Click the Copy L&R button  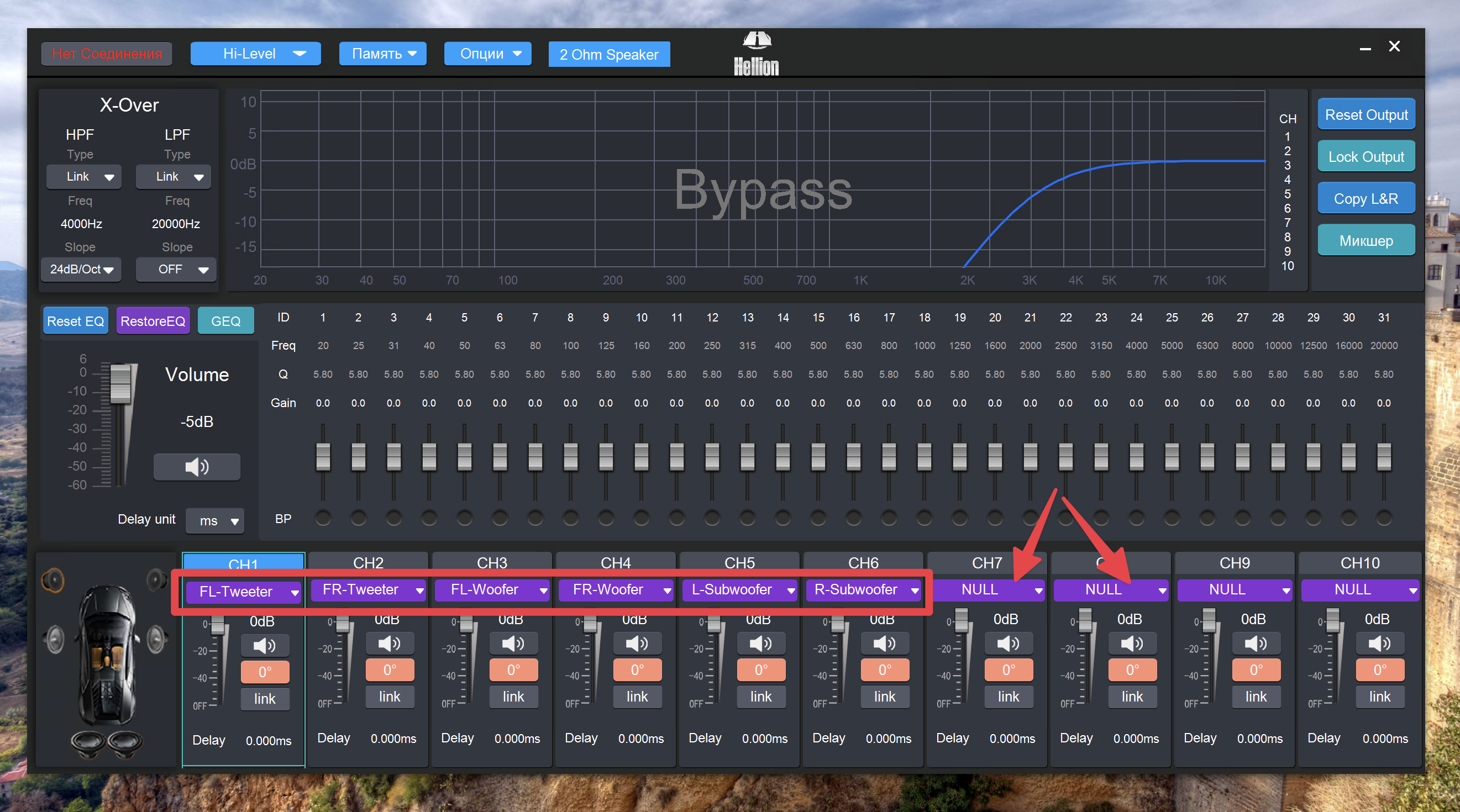tap(1366, 199)
